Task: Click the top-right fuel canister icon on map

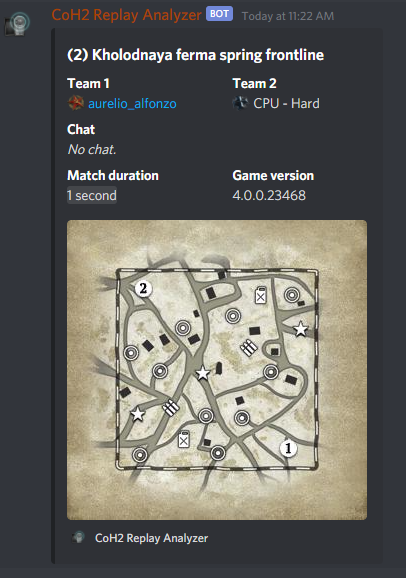Action: [x=261, y=295]
